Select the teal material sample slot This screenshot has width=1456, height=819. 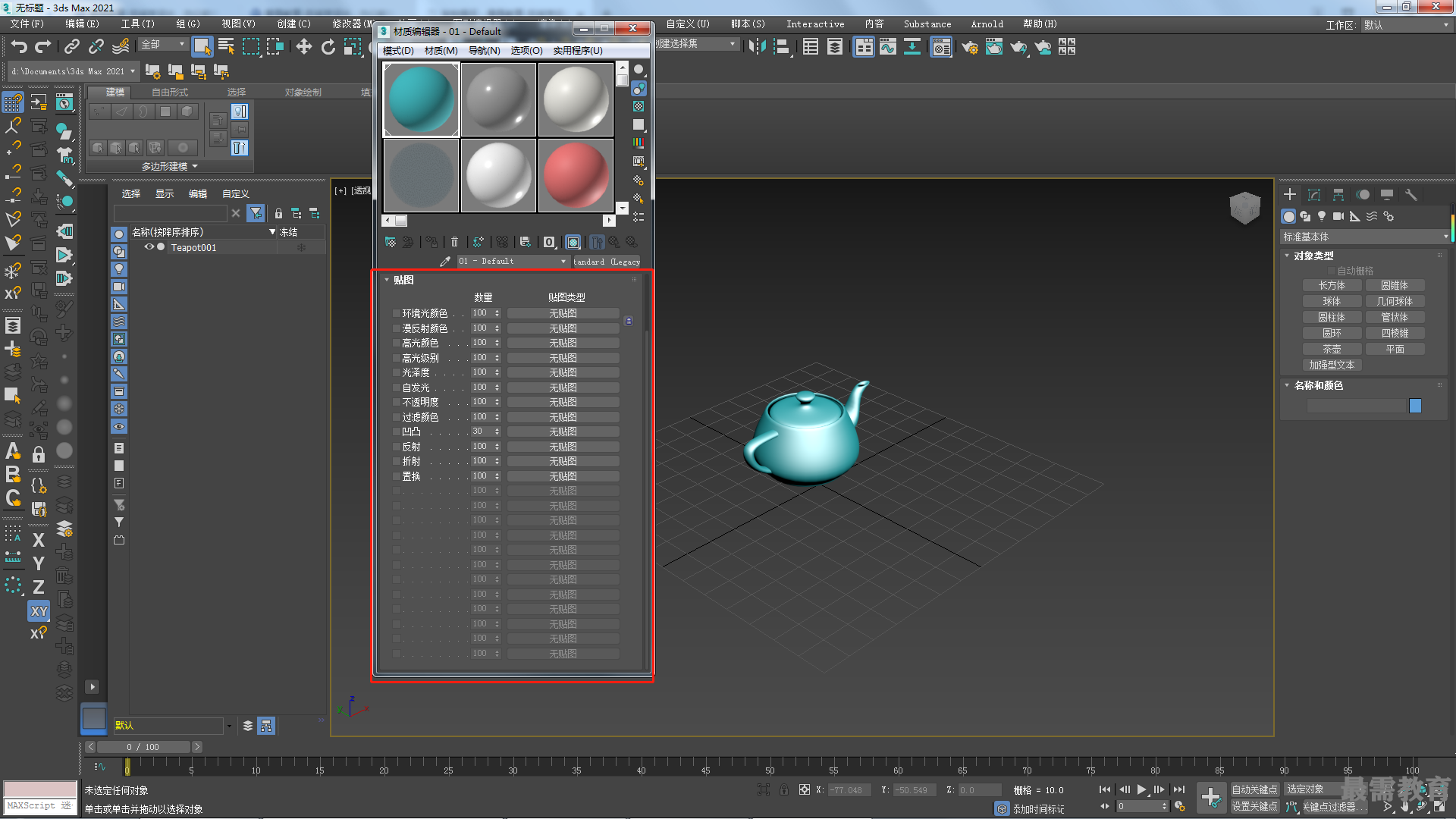pyautogui.click(x=421, y=99)
